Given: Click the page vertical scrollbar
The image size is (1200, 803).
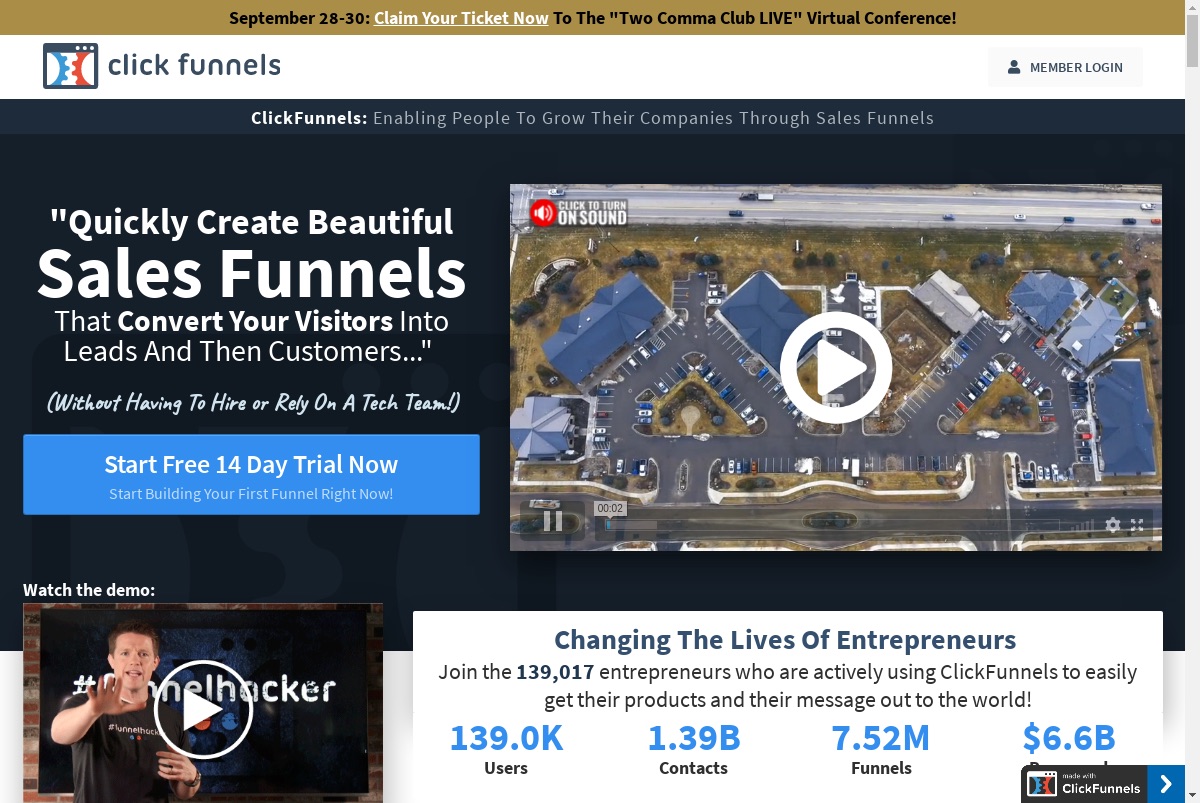Looking at the screenshot, I should [1192, 401].
